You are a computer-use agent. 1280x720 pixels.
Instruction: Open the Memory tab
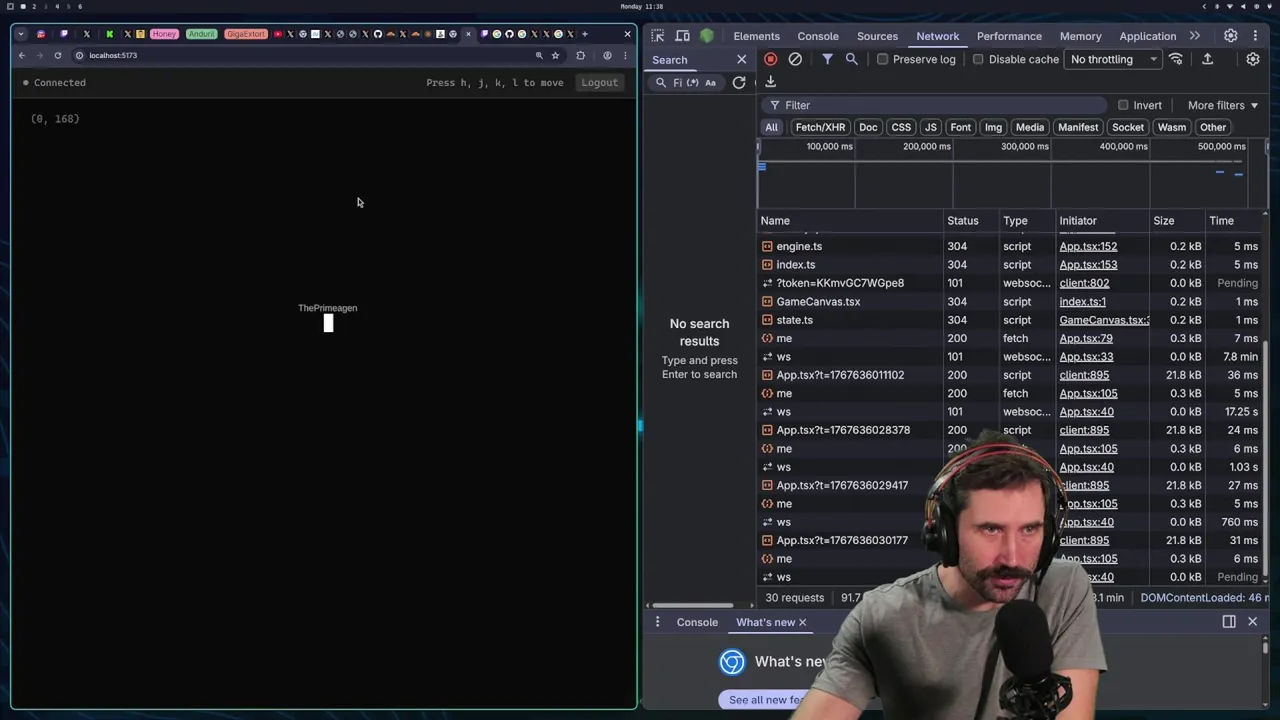[x=1080, y=36]
